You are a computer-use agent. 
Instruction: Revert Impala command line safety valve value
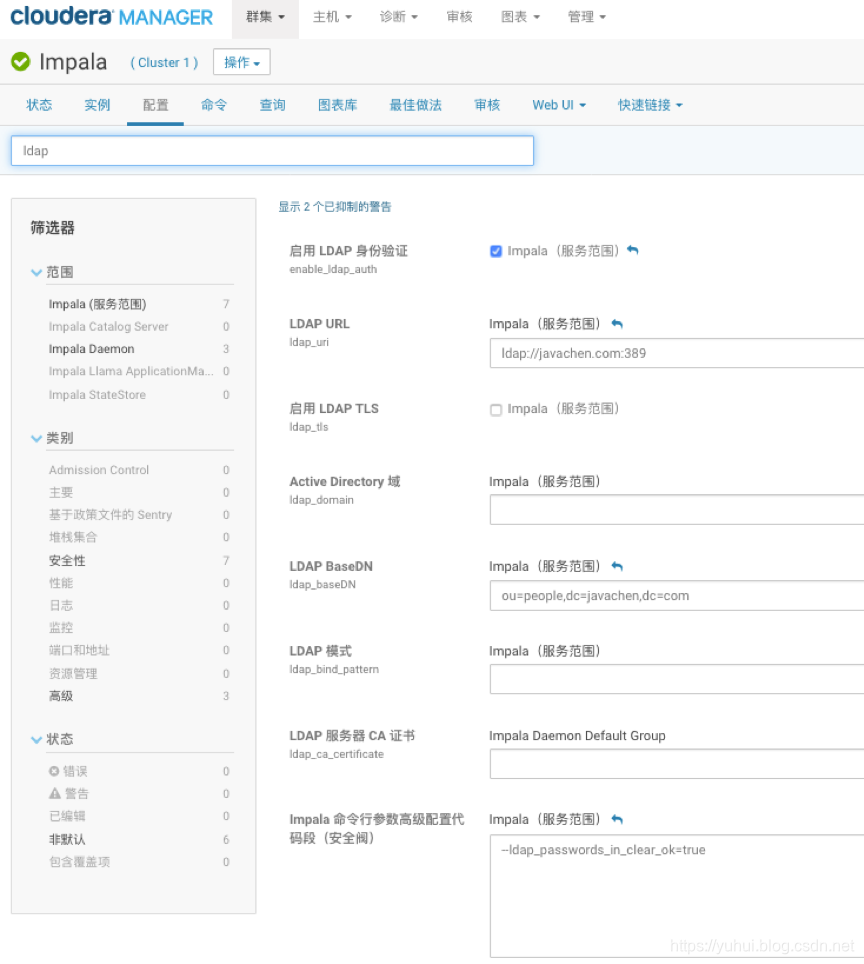pos(617,820)
